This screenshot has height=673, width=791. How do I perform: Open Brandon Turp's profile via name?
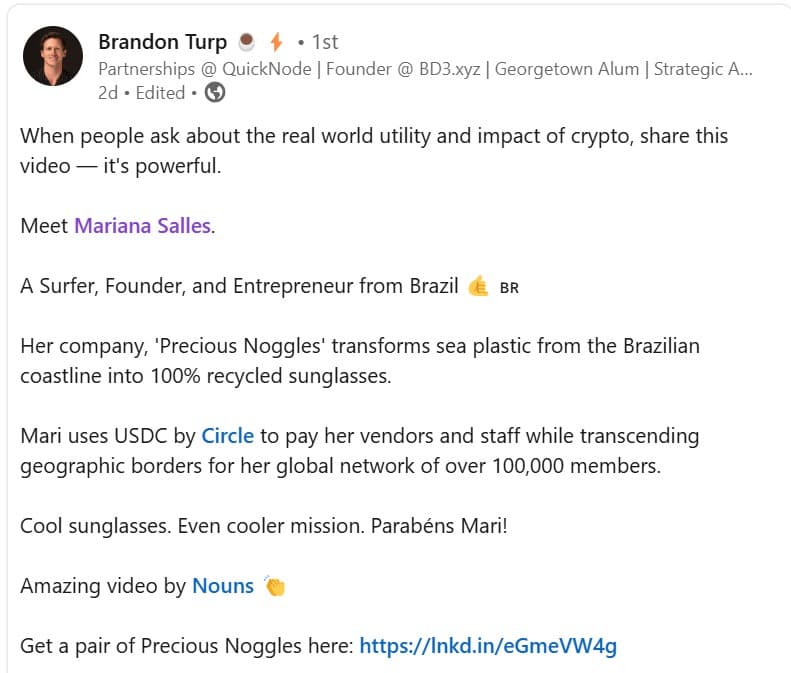[162, 42]
